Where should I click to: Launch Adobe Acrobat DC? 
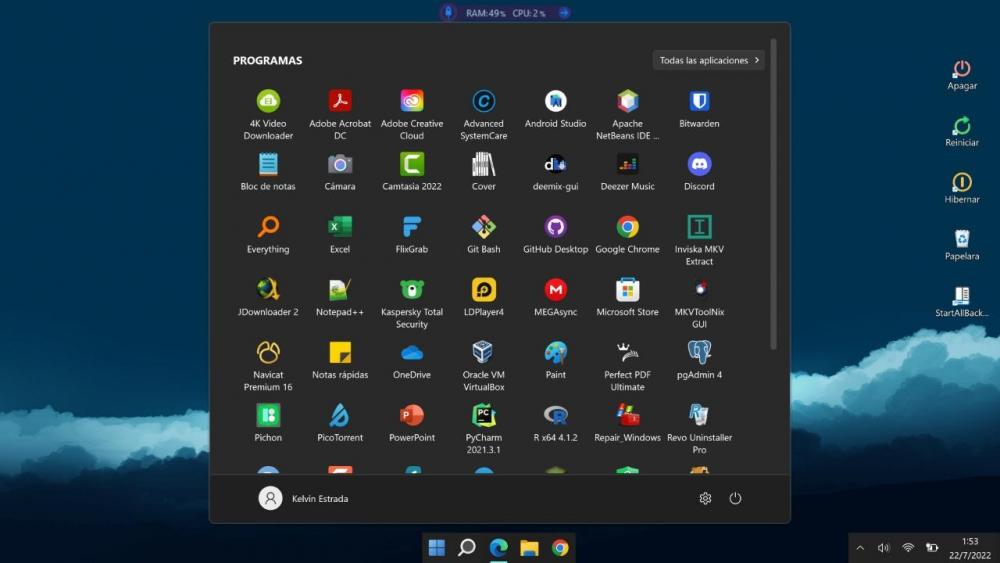[x=340, y=102]
